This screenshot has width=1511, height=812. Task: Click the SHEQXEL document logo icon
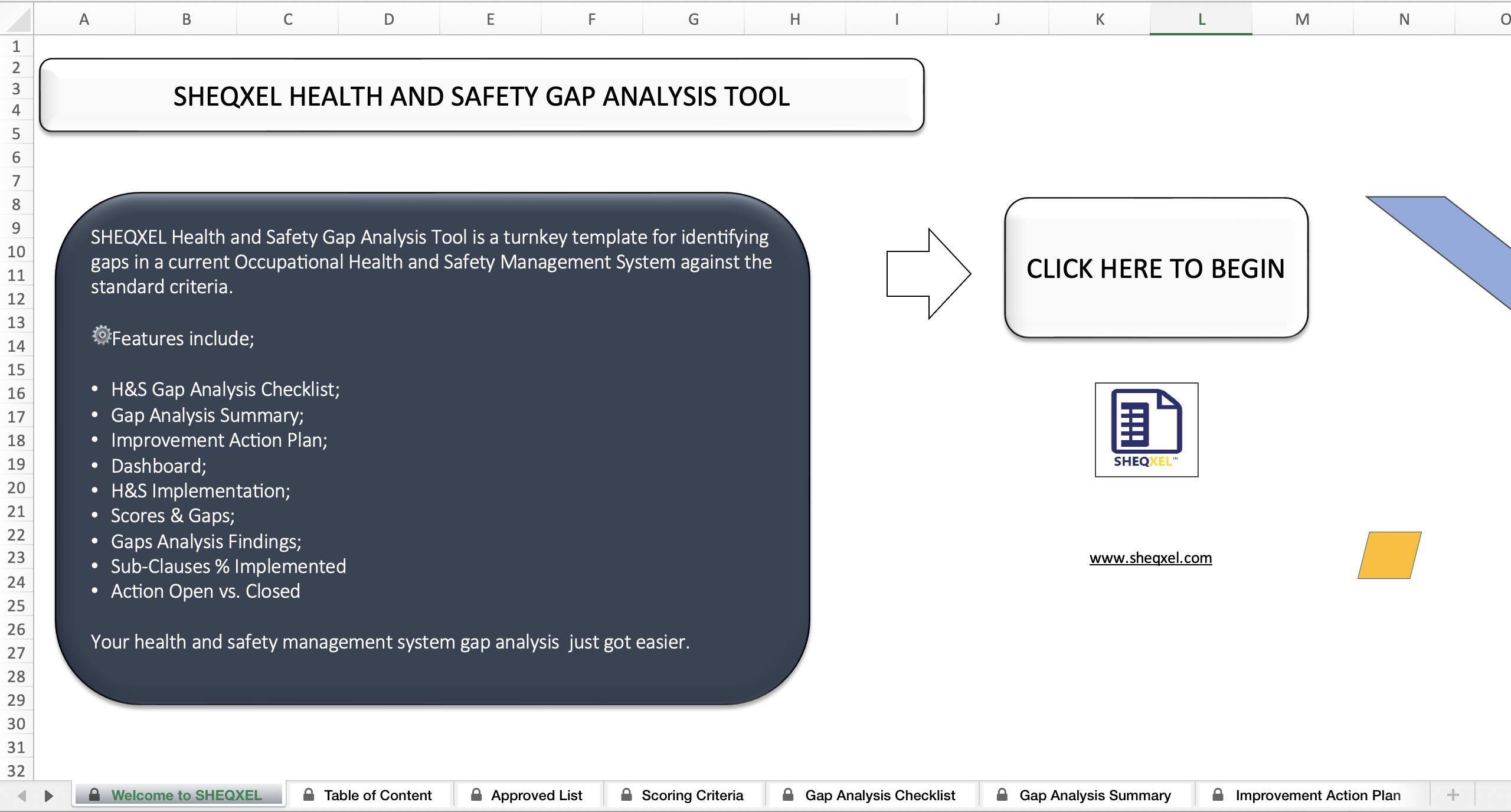(x=1146, y=430)
